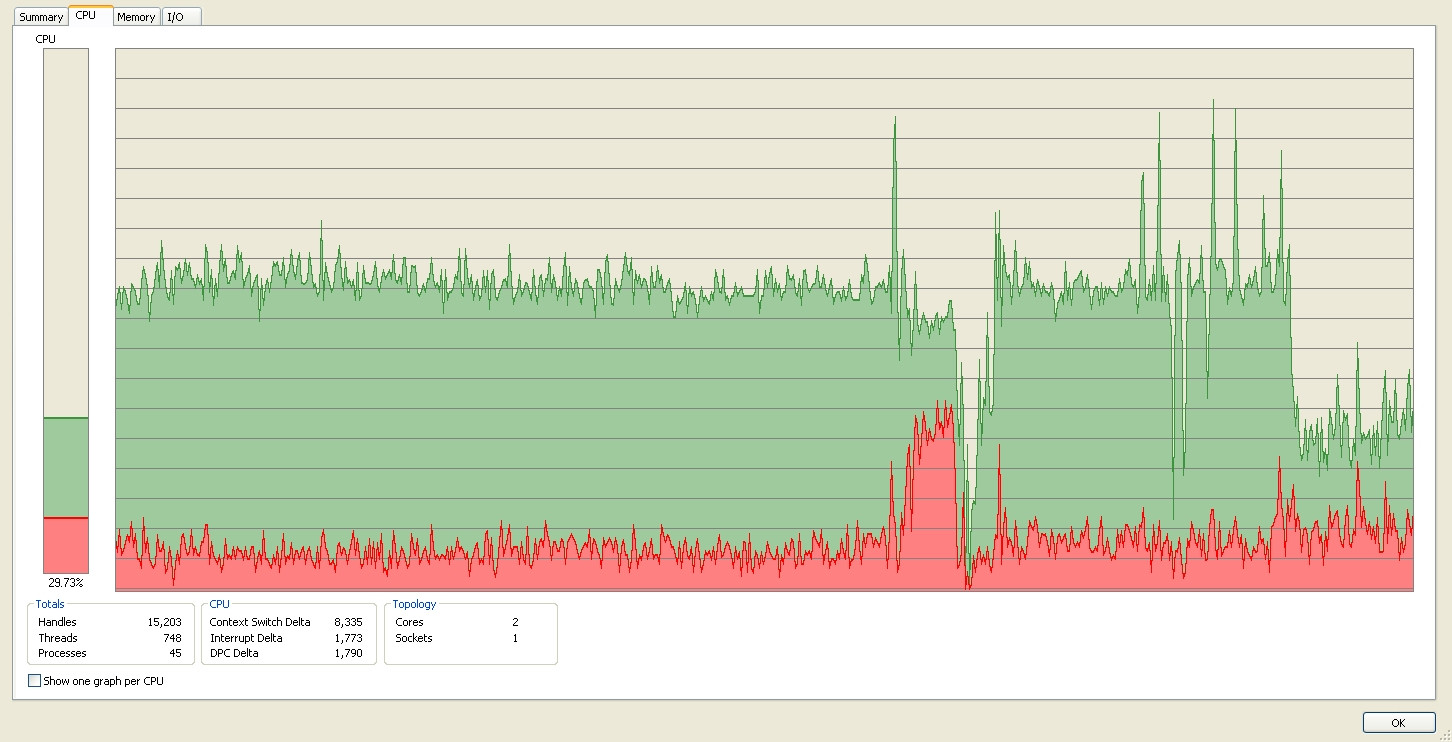Viewport: 1452px width, 742px height.
Task: Switch to the Summary tab
Action: [41, 17]
